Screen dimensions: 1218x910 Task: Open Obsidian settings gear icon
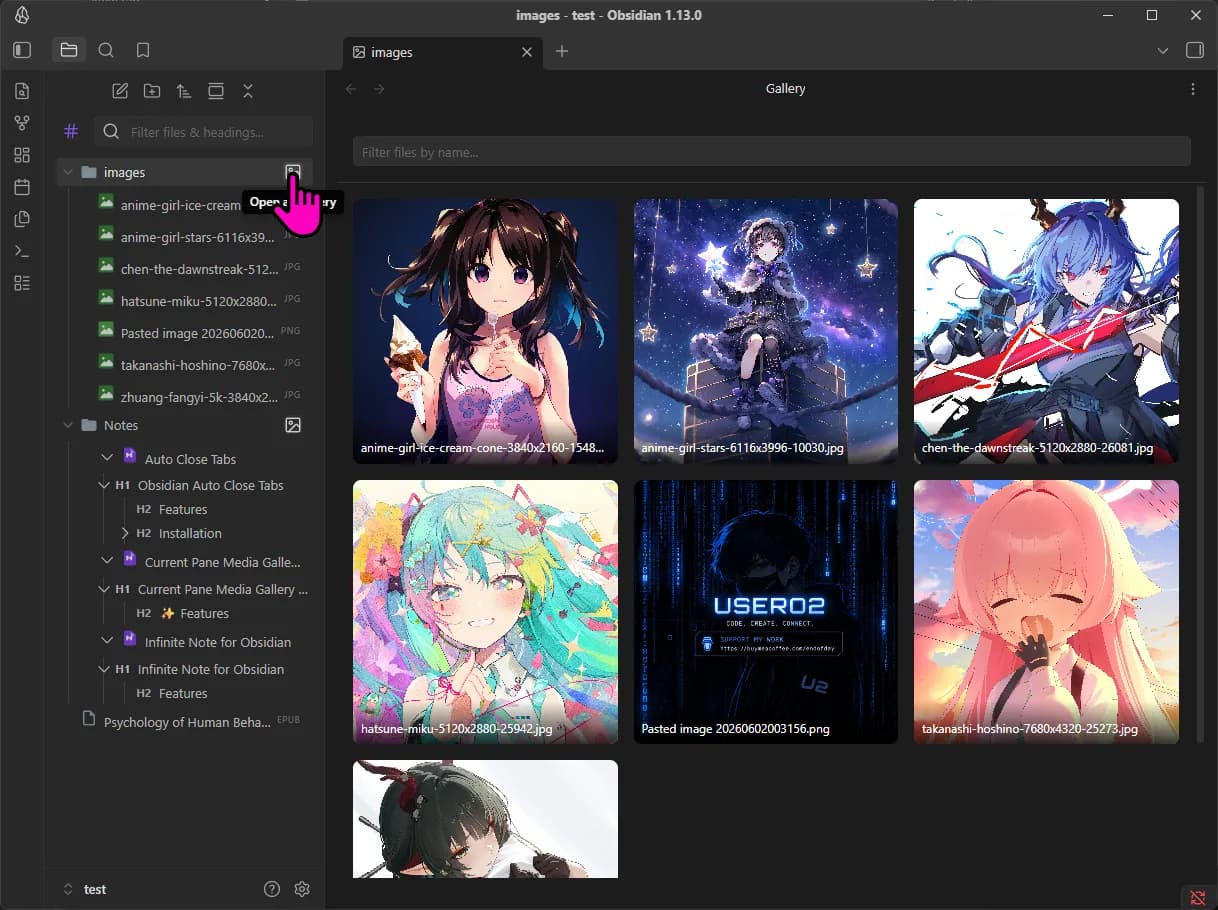coord(303,889)
